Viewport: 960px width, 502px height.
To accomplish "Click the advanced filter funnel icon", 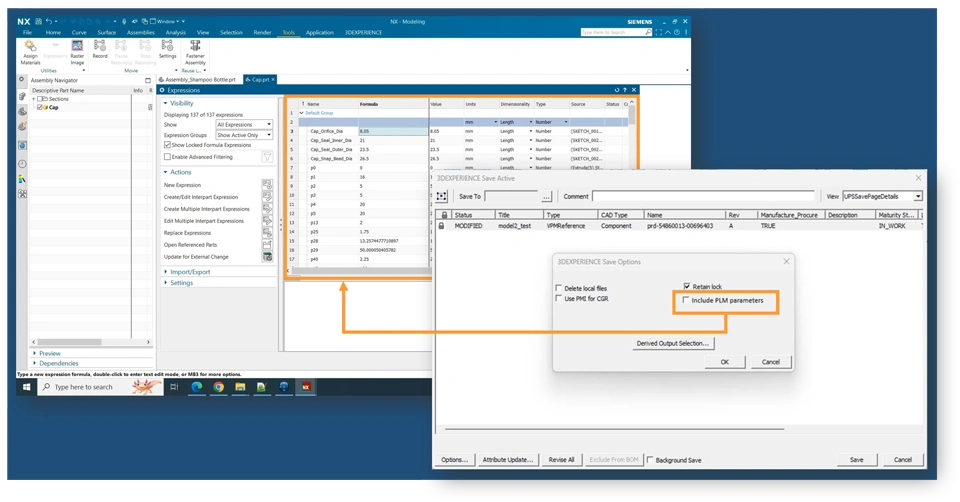I will pos(268,157).
